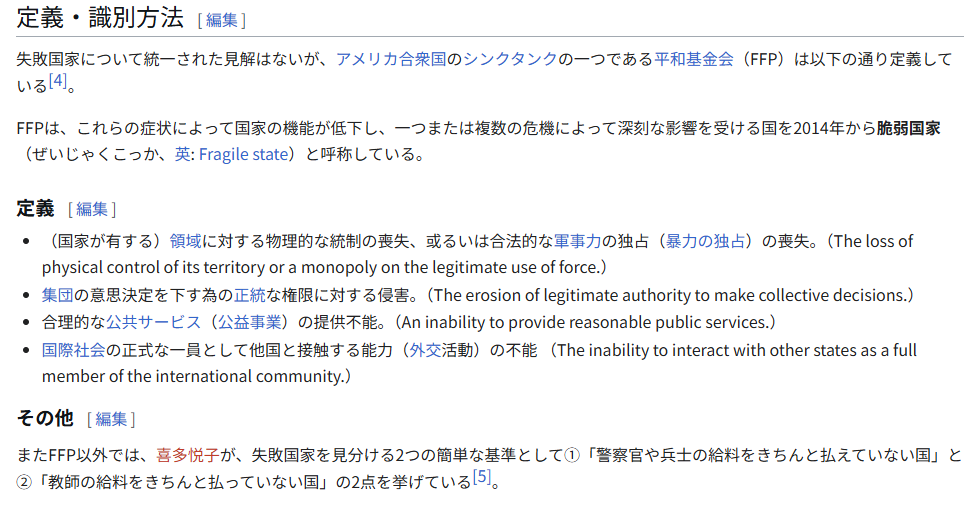Image resolution: width=980 pixels, height=510 pixels.
Task: Jump to footnote reference [5]
Action: click(482, 478)
